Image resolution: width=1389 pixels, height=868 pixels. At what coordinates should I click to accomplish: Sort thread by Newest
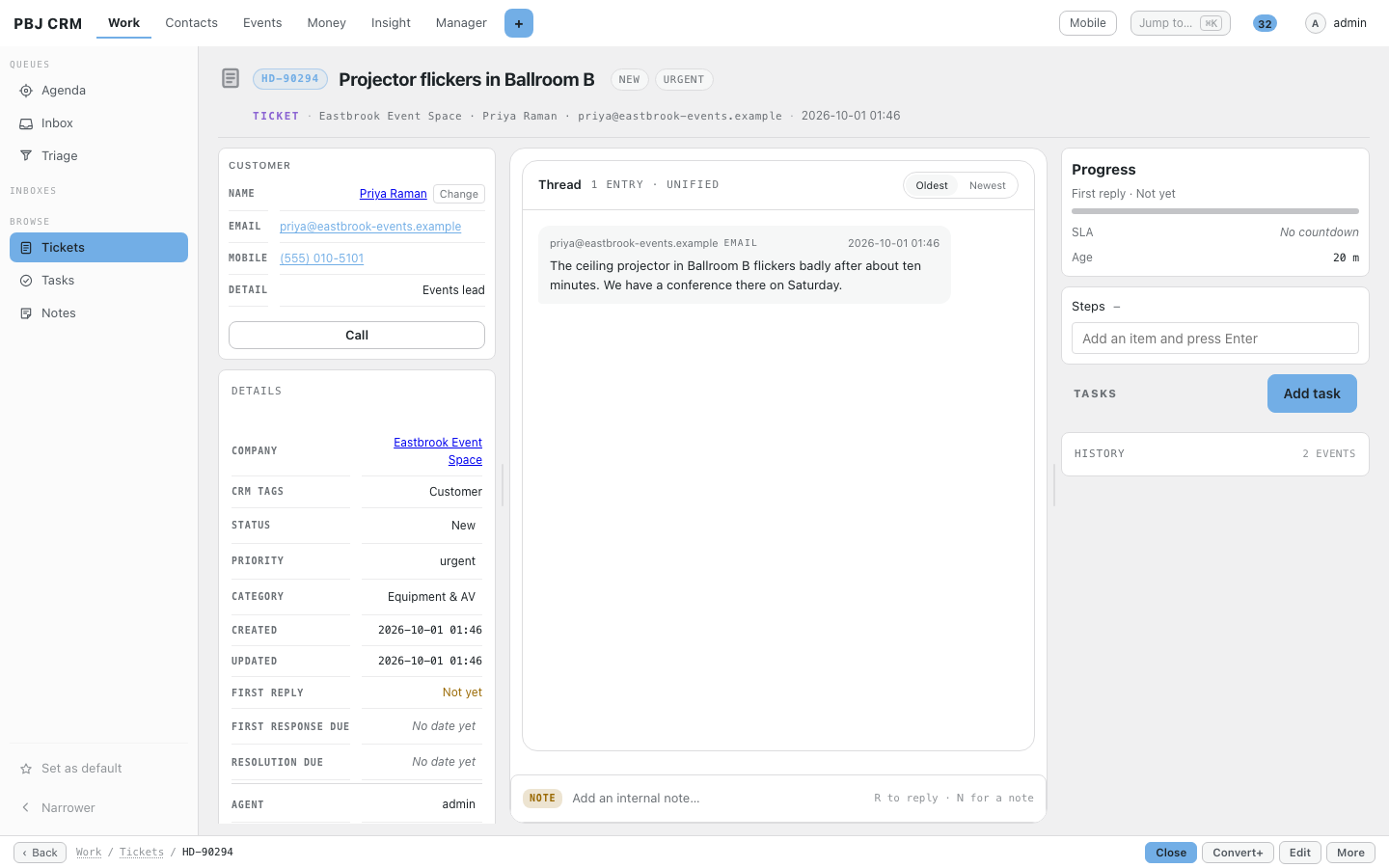pyautogui.click(x=988, y=185)
